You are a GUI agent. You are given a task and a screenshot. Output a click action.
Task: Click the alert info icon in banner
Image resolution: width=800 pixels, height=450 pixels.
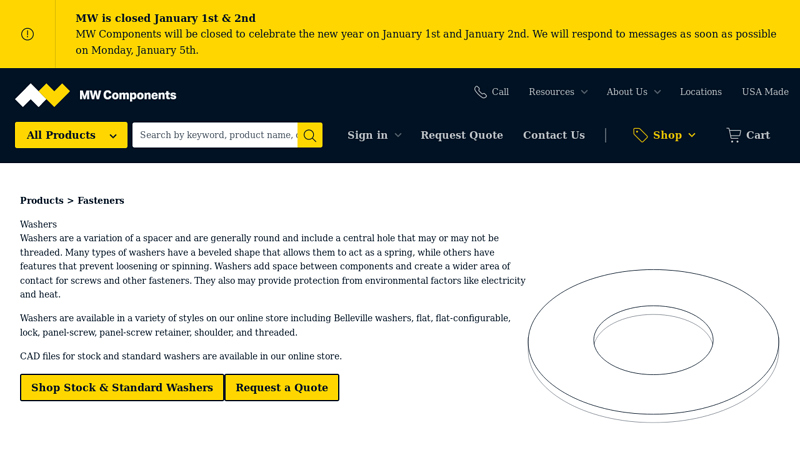pos(27,34)
